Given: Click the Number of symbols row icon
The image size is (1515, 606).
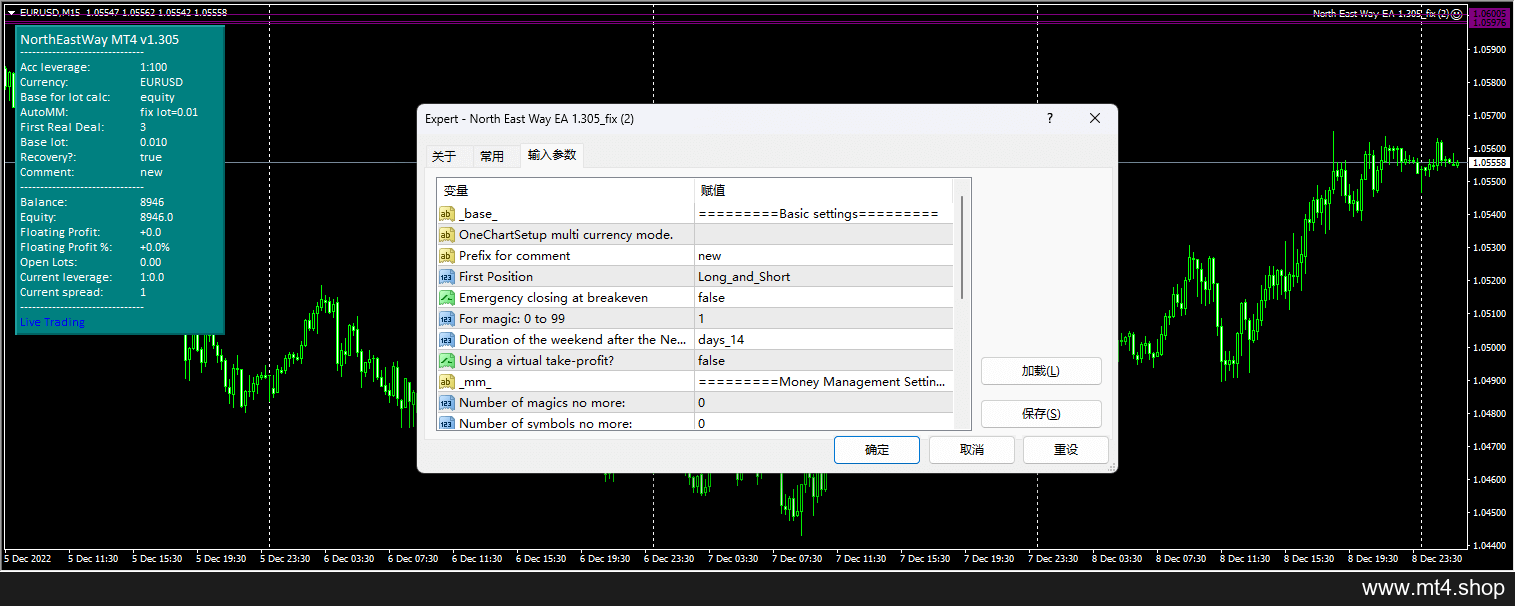Looking at the screenshot, I should click(447, 423).
